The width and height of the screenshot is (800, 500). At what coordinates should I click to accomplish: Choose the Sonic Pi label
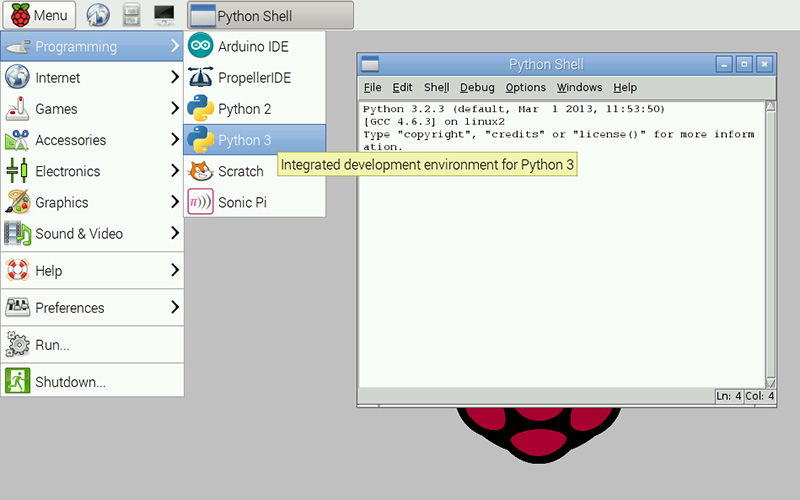[x=242, y=203]
